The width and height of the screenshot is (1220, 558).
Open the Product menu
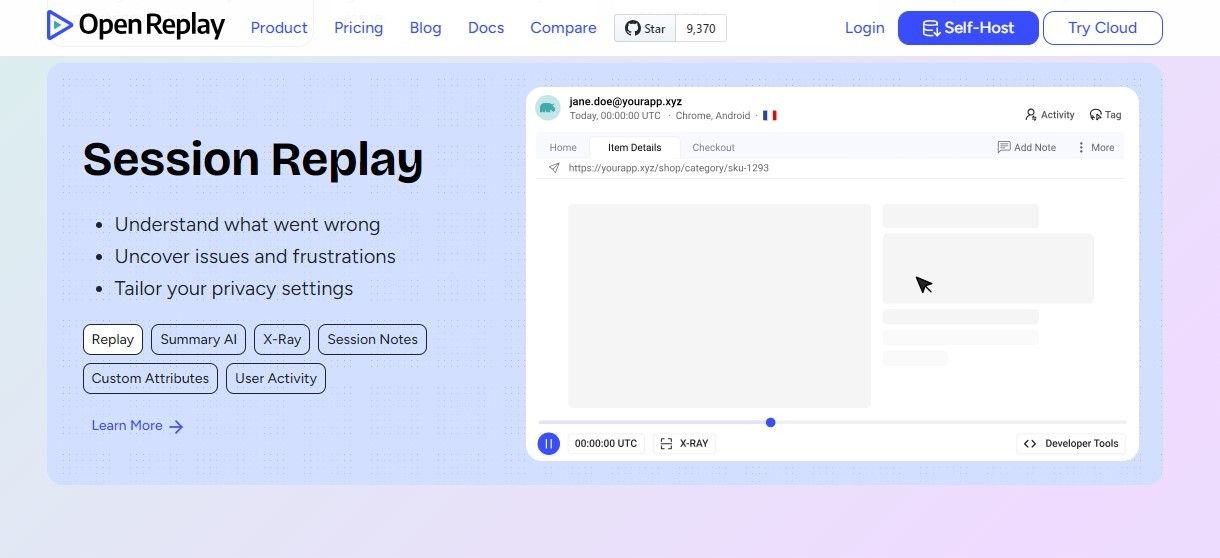pyautogui.click(x=279, y=28)
